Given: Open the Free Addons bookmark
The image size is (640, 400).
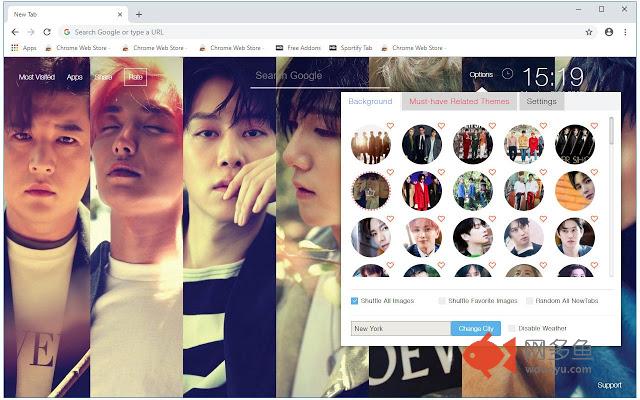Looking at the screenshot, I should pyautogui.click(x=298, y=48).
